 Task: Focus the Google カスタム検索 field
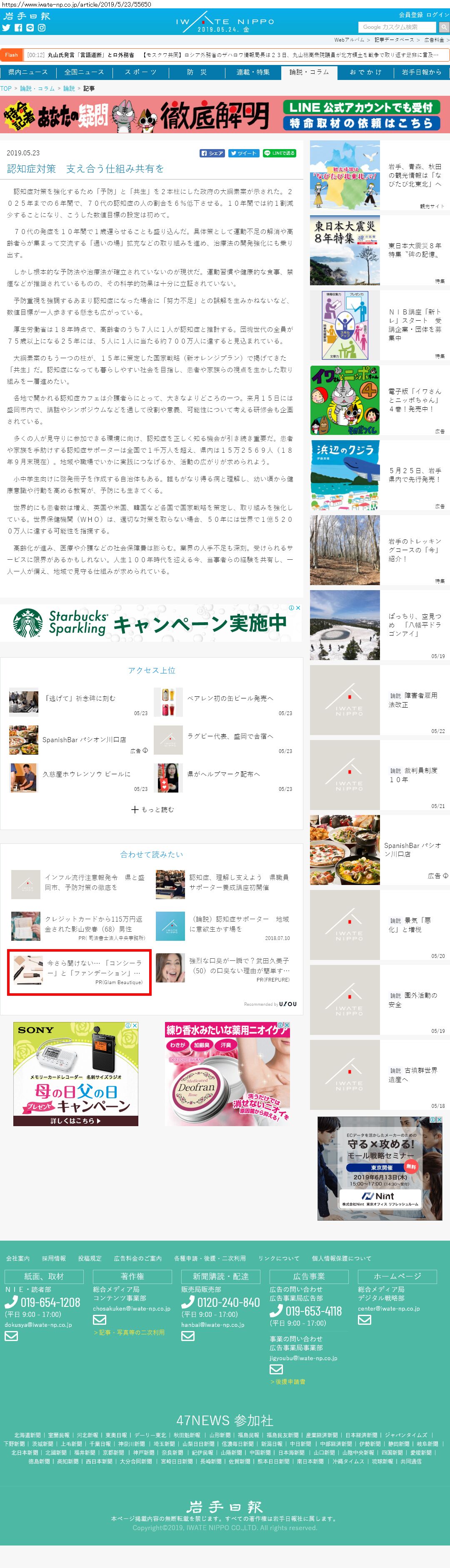coord(397,27)
